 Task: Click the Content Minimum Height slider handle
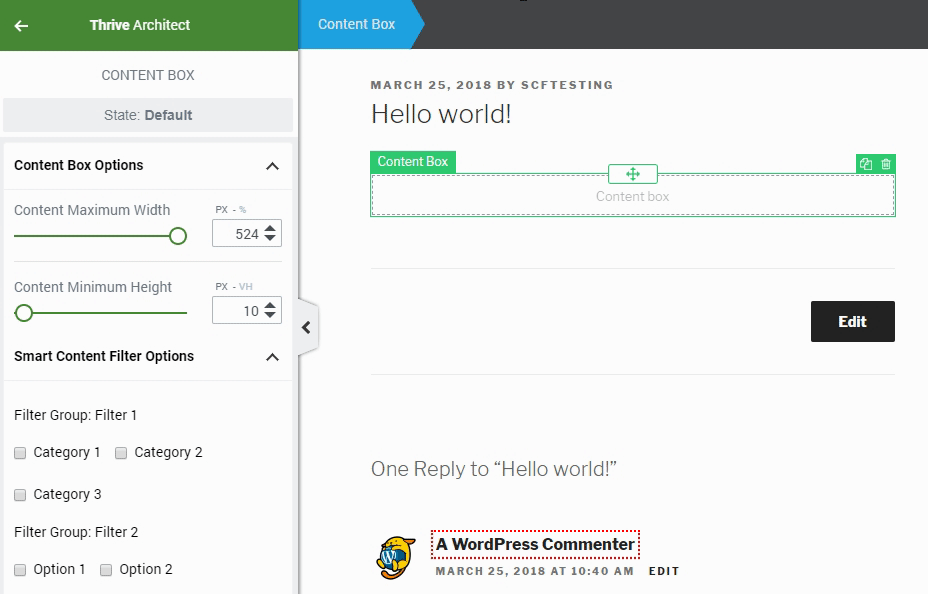[x=24, y=313]
